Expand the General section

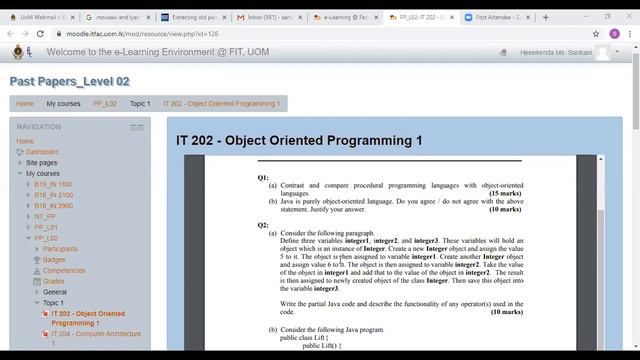[x=37, y=292]
